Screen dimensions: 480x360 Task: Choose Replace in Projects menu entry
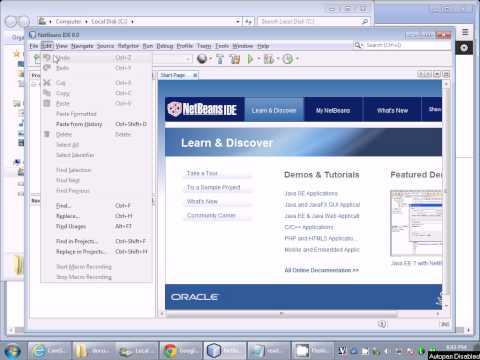pyautogui.click(x=96, y=251)
